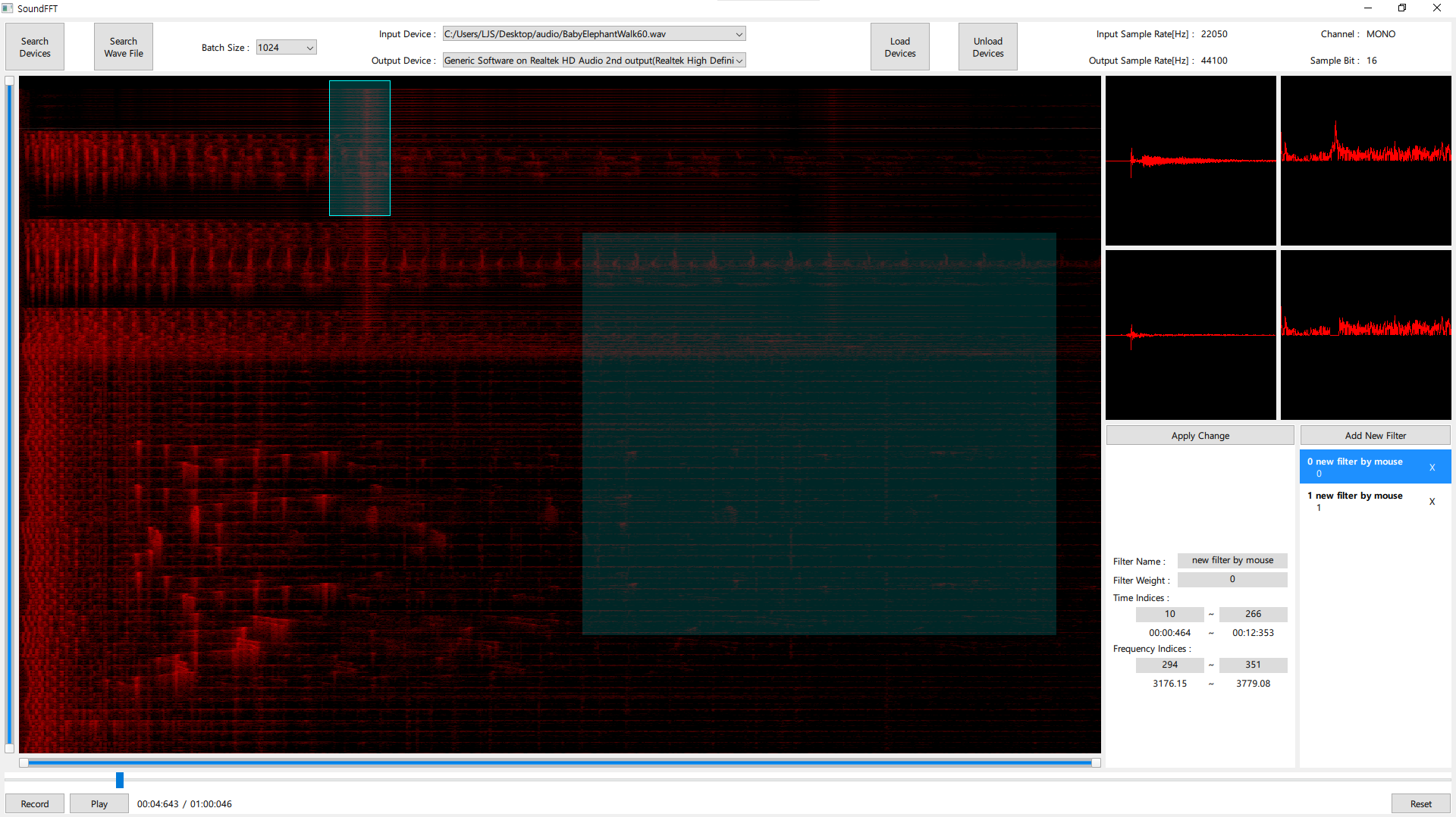Image resolution: width=1456 pixels, height=817 pixels.
Task: Click the Filter Weight input field
Action: pos(1232,580)
